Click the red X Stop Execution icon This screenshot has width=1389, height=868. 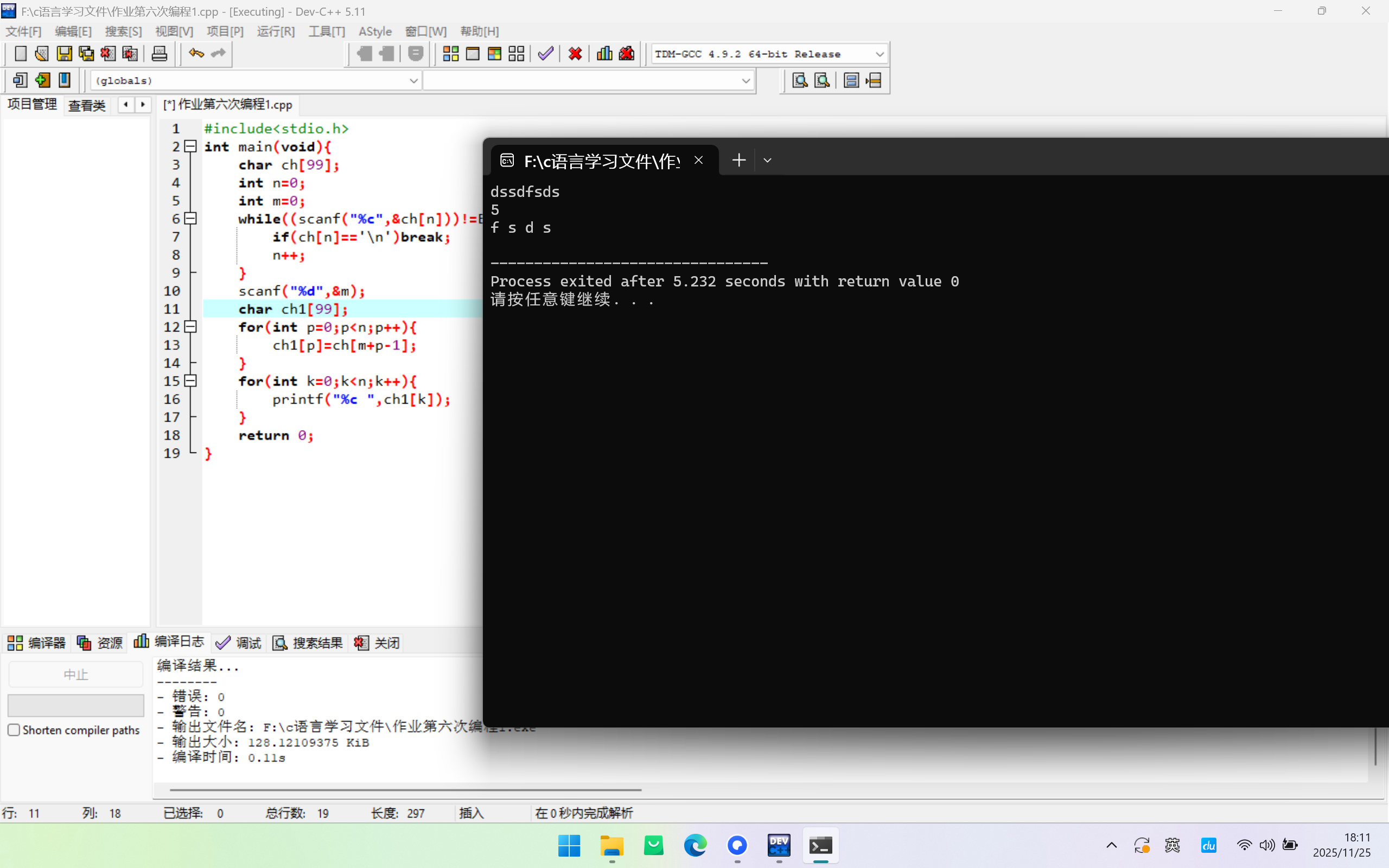[575, 54]
